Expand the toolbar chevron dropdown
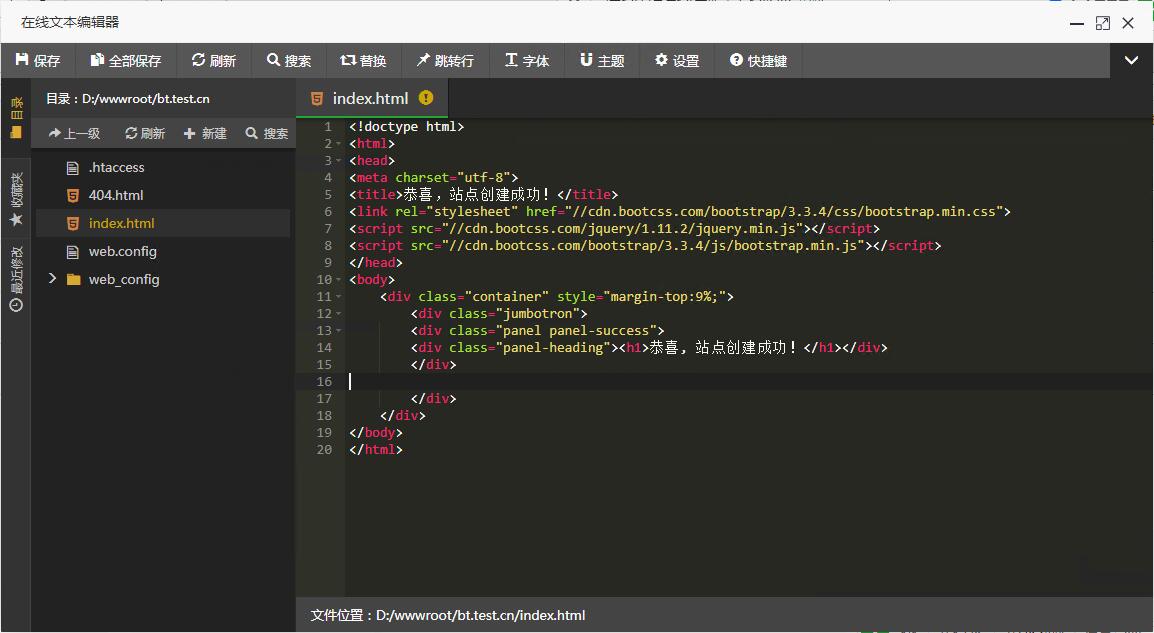 pos(1131,61)
